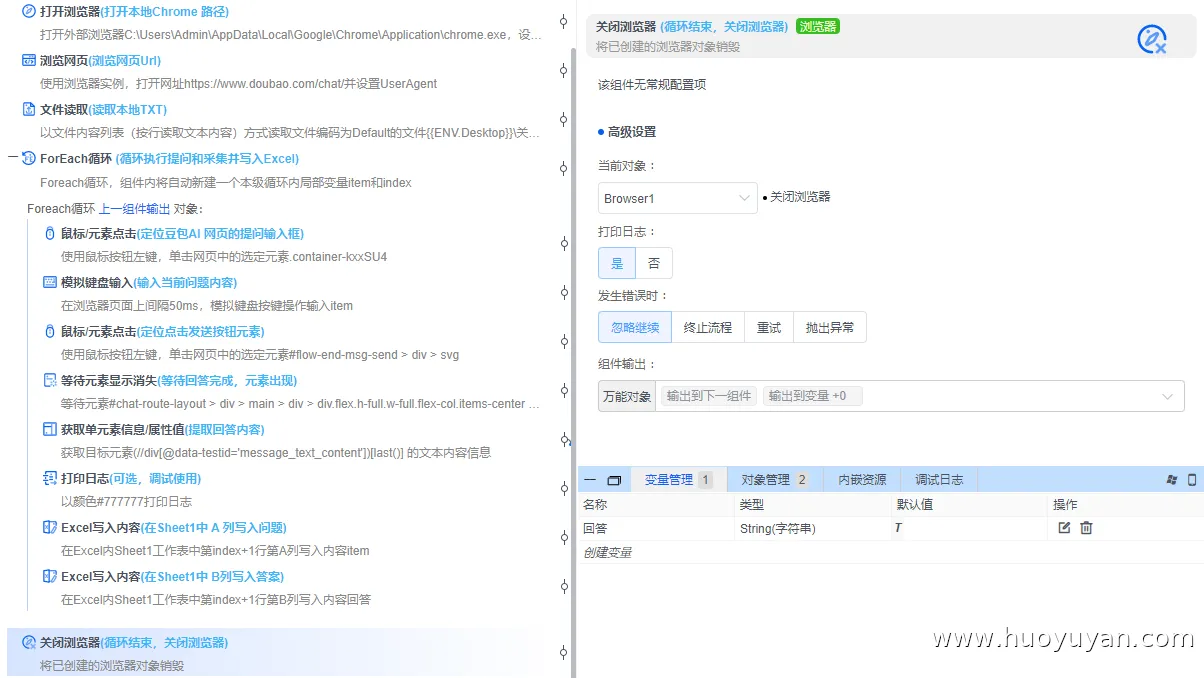Open the 万能对象 output type selector

[x=627, y=396]
